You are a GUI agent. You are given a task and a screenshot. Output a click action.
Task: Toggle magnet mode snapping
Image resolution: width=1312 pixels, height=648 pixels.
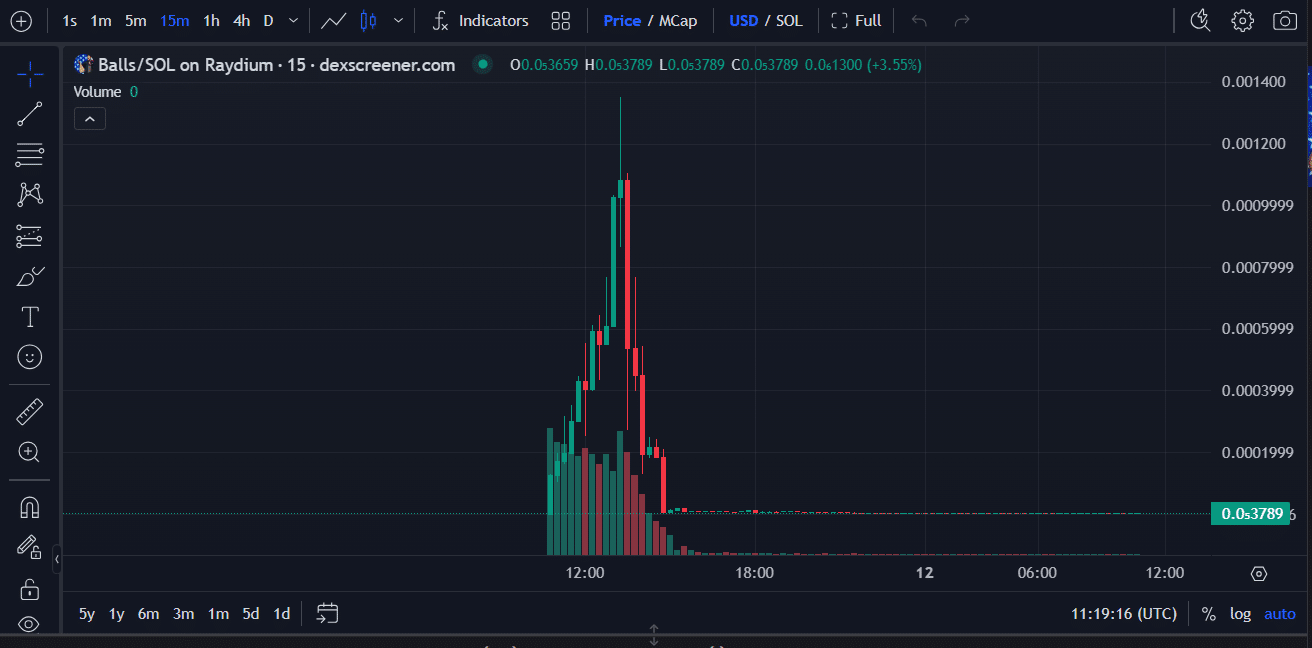(x=30, y=506)
